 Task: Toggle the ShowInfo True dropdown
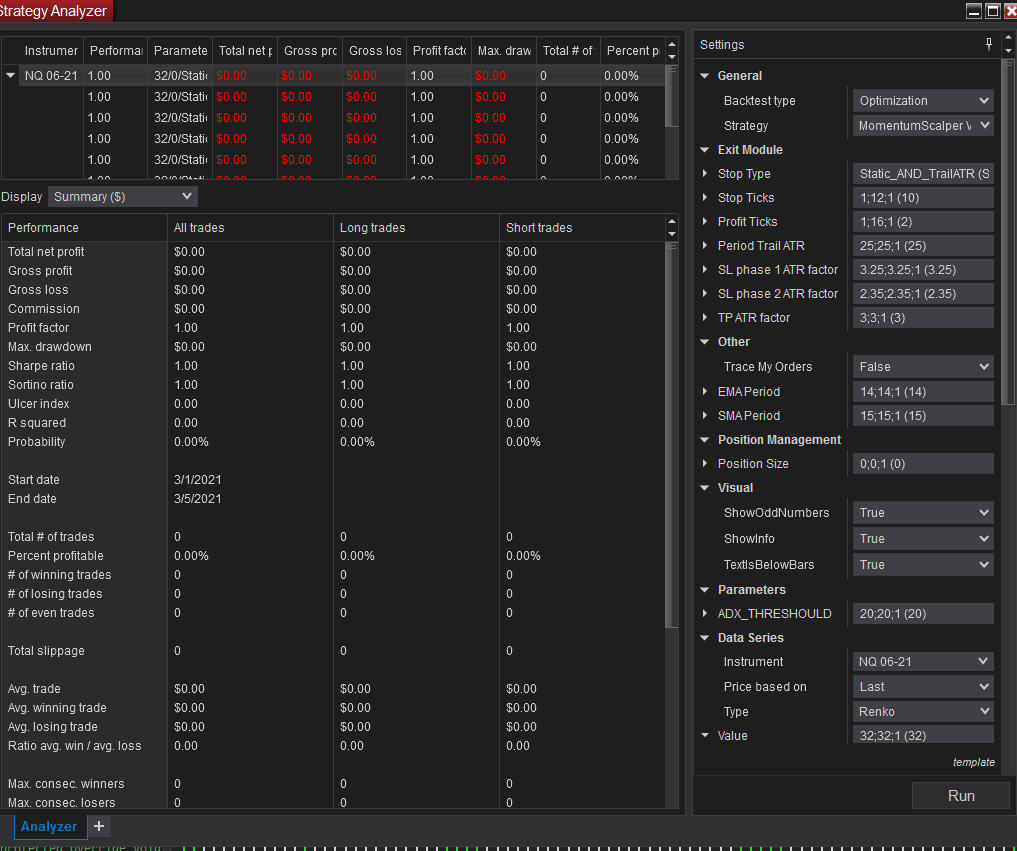(923, 538)
